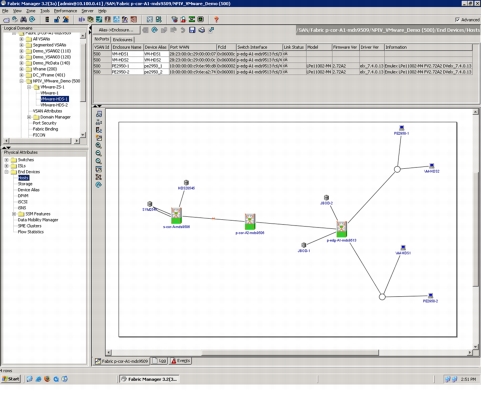Click the save (floppy disk) icon

pyautogui.click(x=192, y=30)
